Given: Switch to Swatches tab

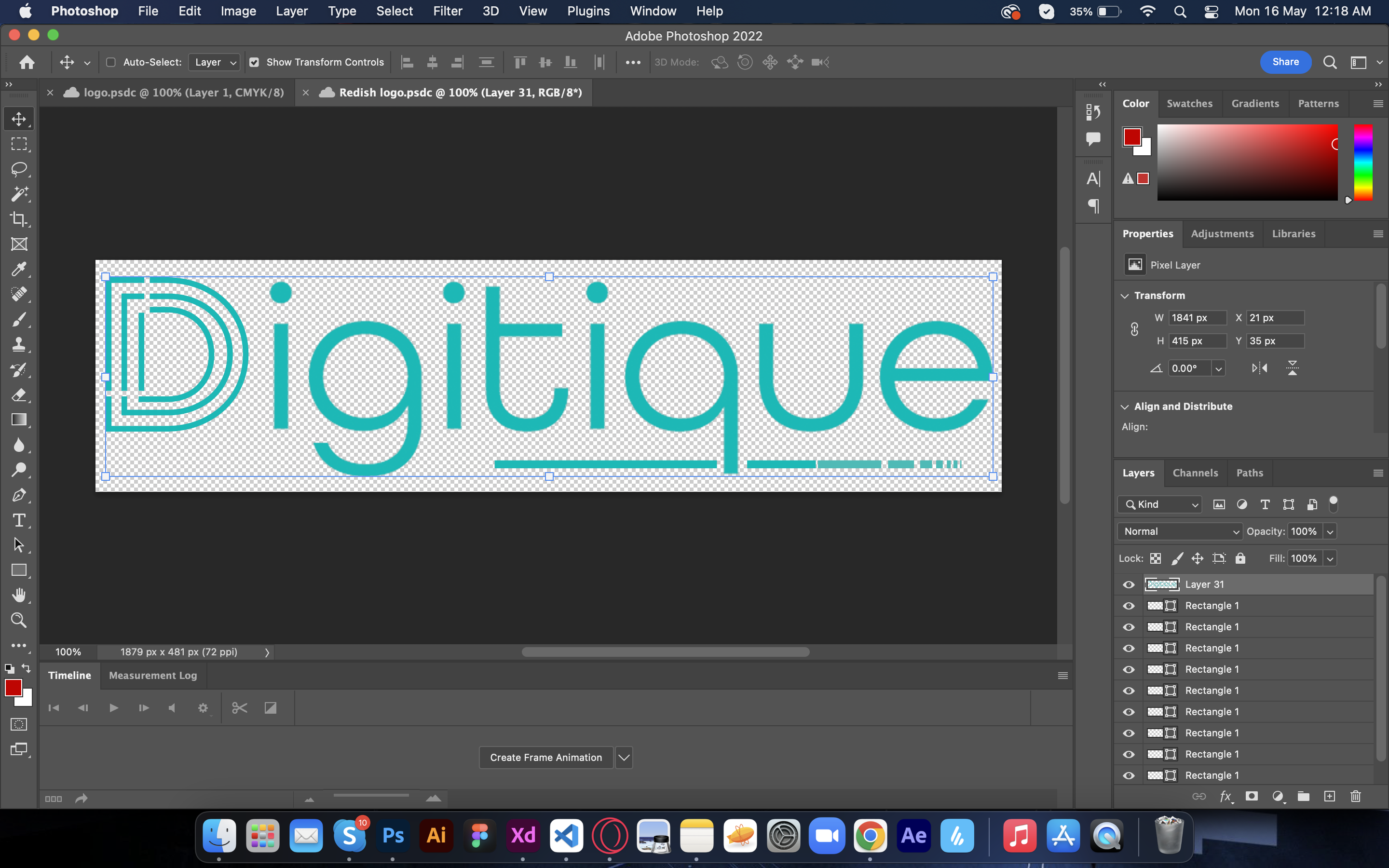Looking at the screenshot, I should 1189,104.
